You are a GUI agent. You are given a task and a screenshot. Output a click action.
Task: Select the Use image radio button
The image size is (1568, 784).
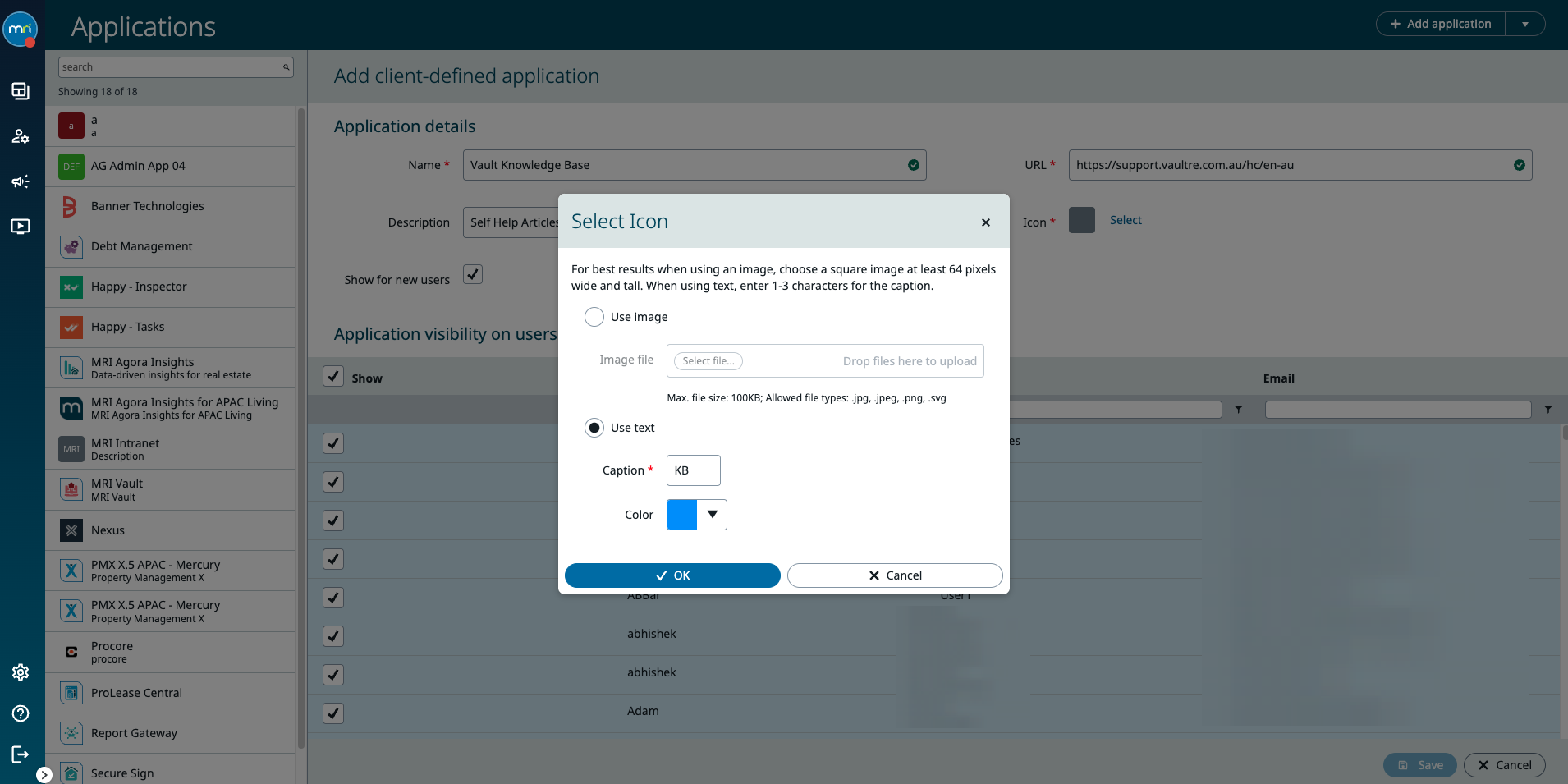(594, 316)
